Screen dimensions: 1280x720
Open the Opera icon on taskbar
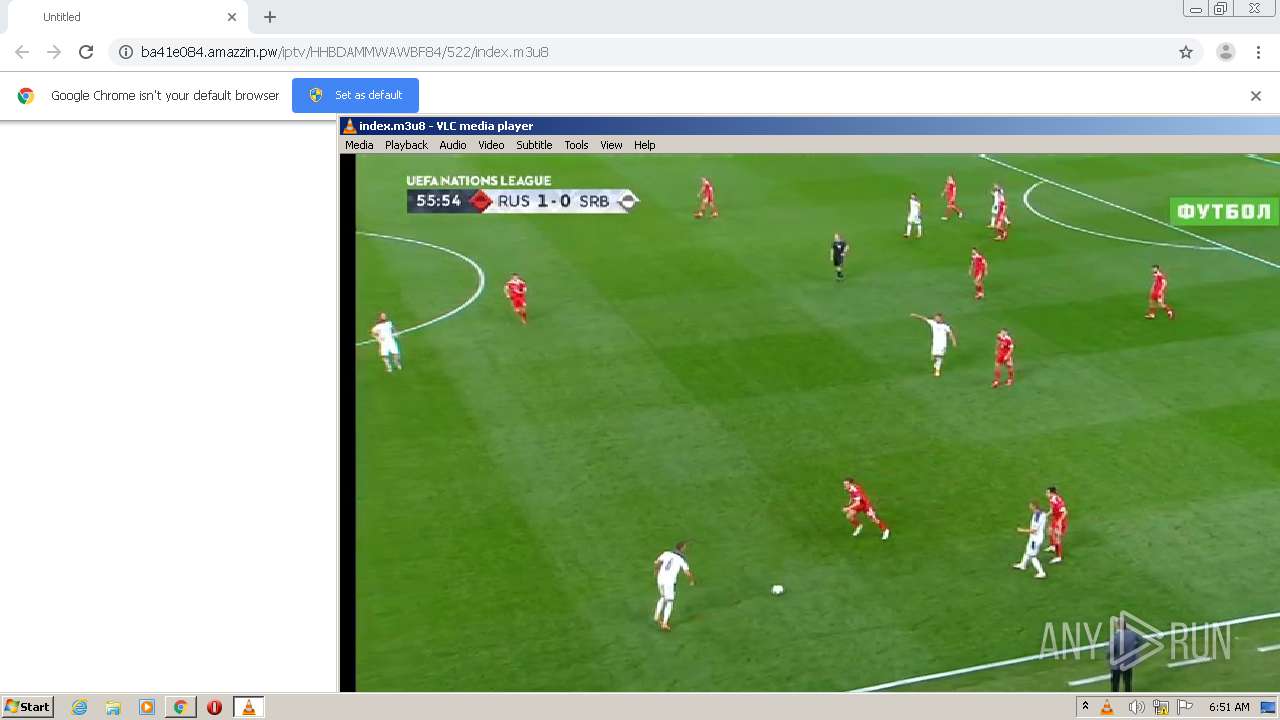pyautogui.click(x=214, y=707)
